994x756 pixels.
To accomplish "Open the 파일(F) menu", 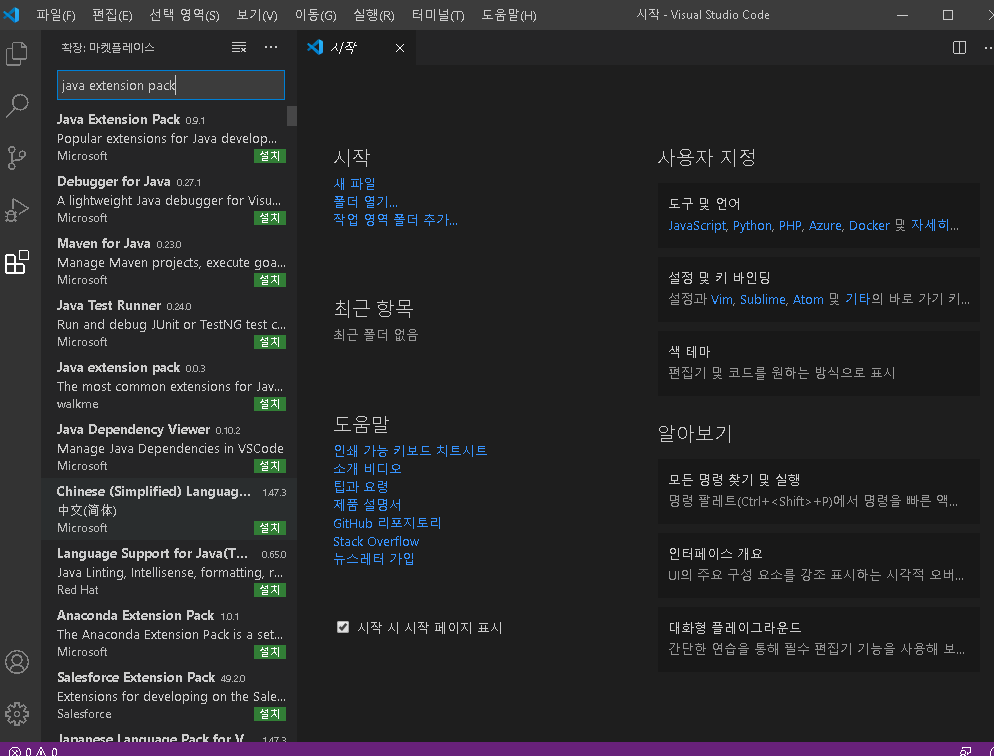I will click(56, 15).
